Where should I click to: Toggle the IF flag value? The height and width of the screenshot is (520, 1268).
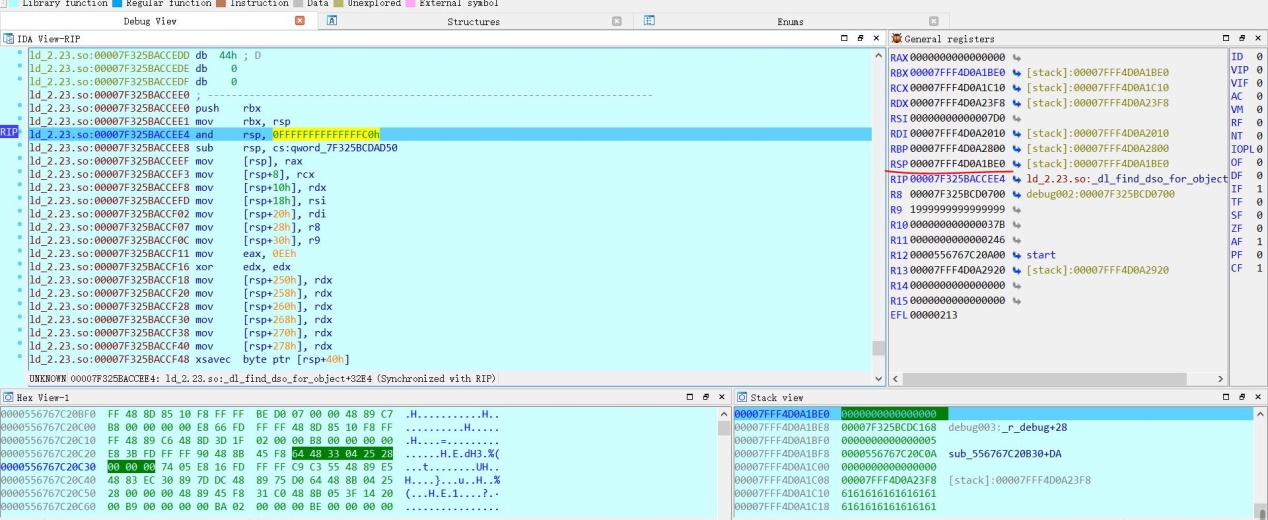click(1258, 189)
